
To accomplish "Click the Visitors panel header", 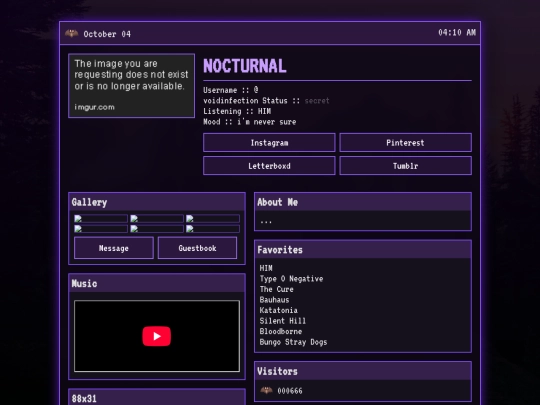I will pos(363,371).
